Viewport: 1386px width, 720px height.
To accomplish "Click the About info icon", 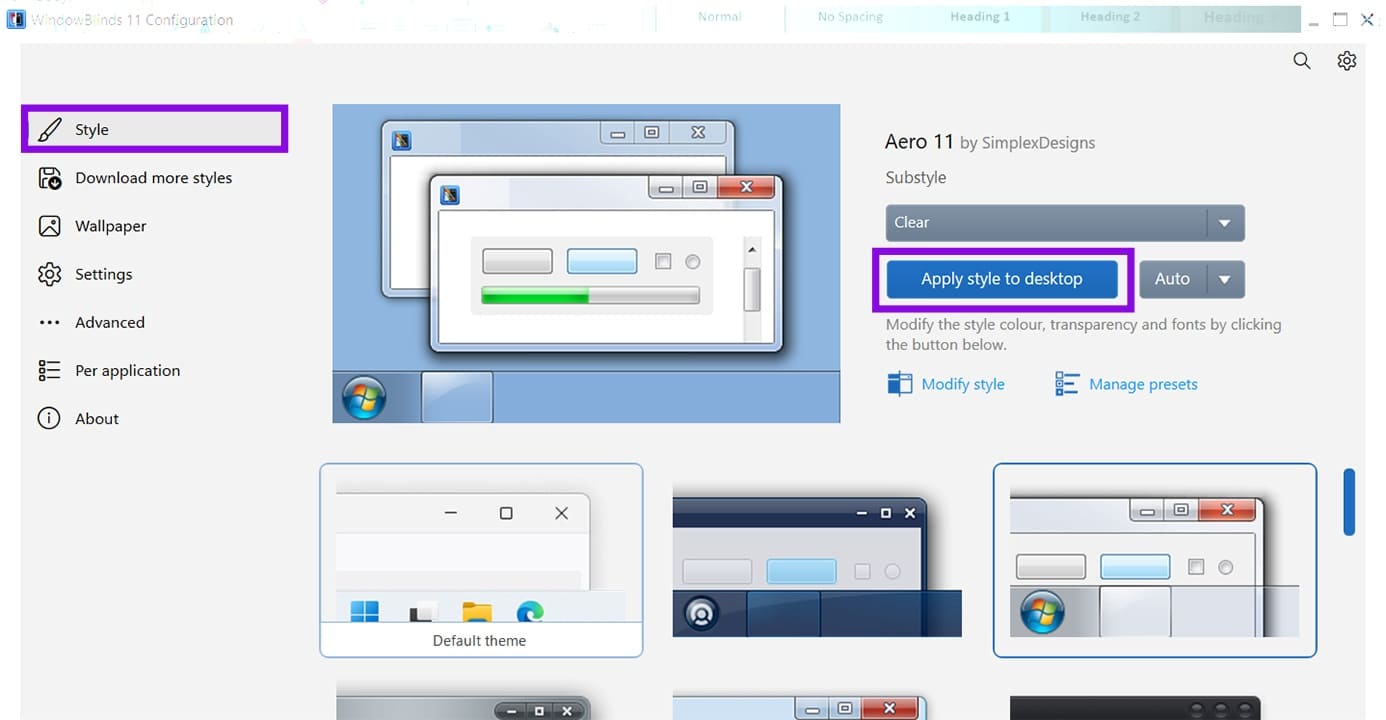I will coord(49,418).
